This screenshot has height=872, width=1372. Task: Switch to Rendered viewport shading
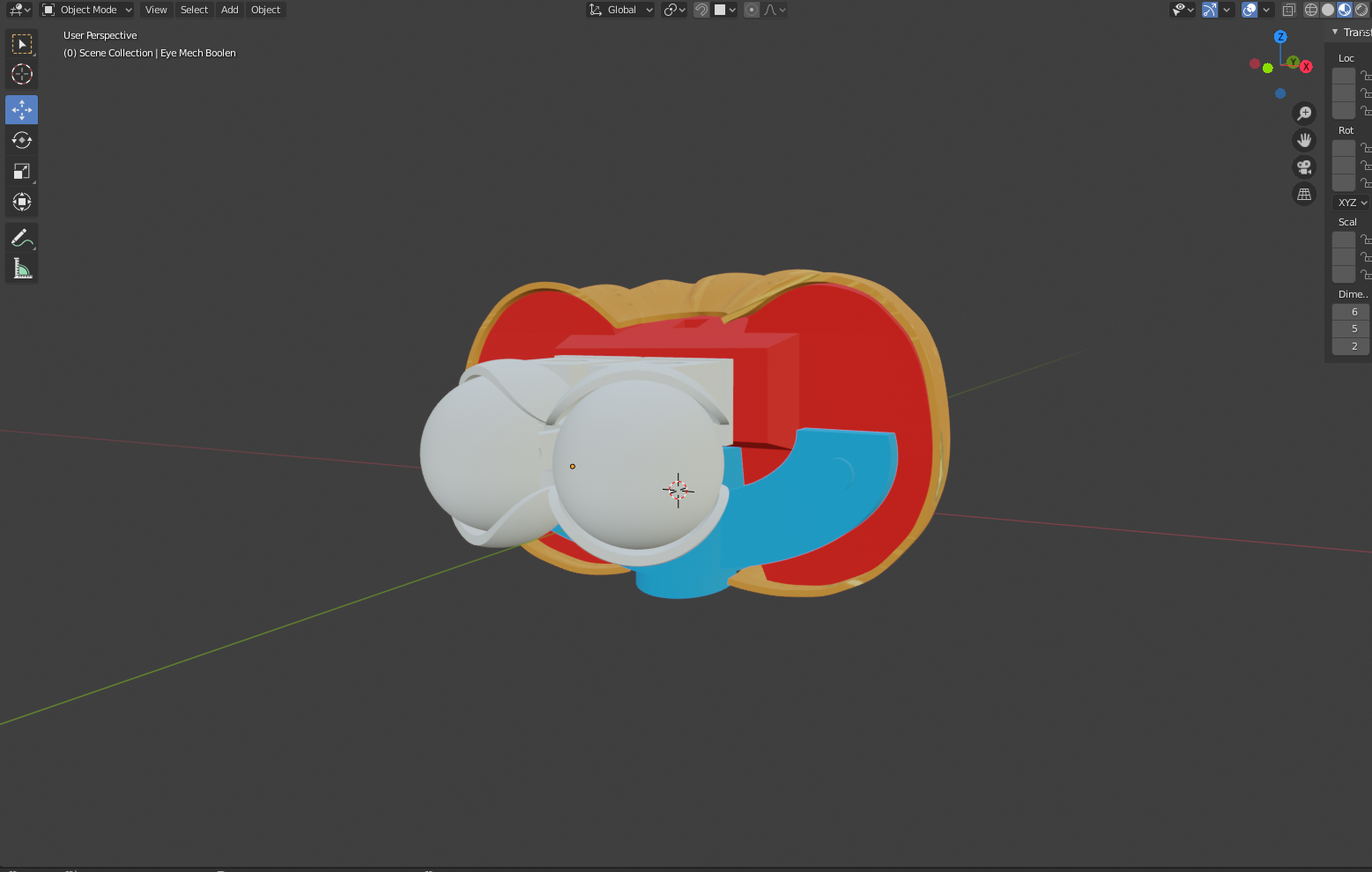coord(1361,10)
